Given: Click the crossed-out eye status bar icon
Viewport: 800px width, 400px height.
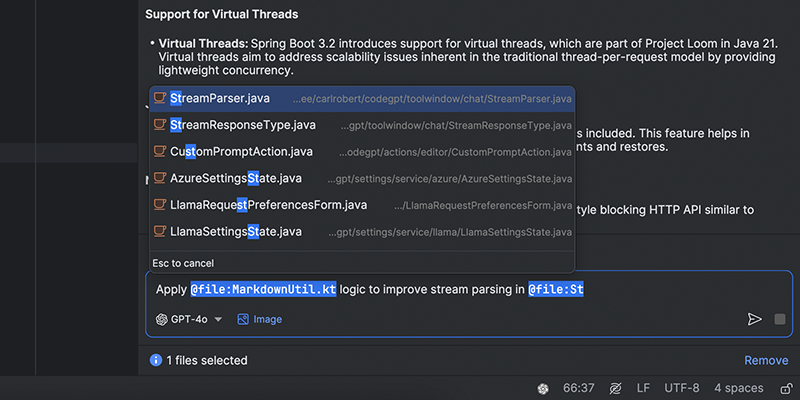Looking at the screenshot, I should pos(615,388).
